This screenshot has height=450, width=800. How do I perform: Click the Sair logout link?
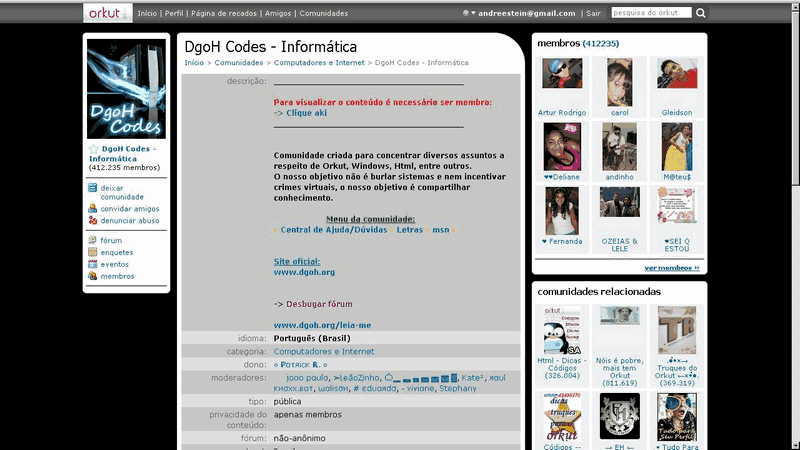click(593, 13)
